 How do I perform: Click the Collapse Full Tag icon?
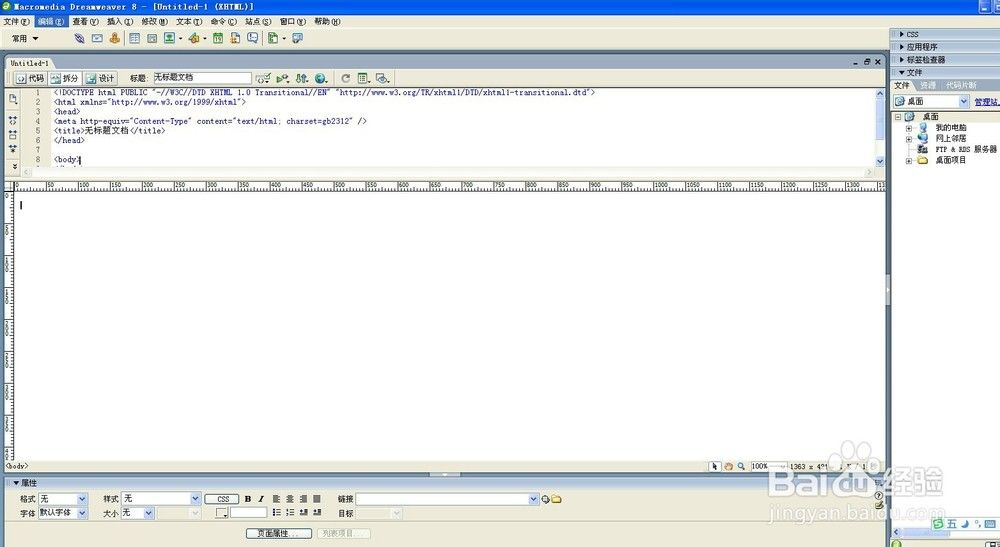(13, 120)
